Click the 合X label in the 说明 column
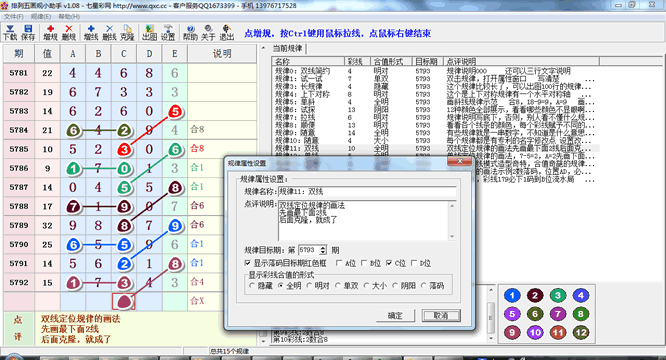This screenshot has height=360, width=666. click(x=197, y=301)
